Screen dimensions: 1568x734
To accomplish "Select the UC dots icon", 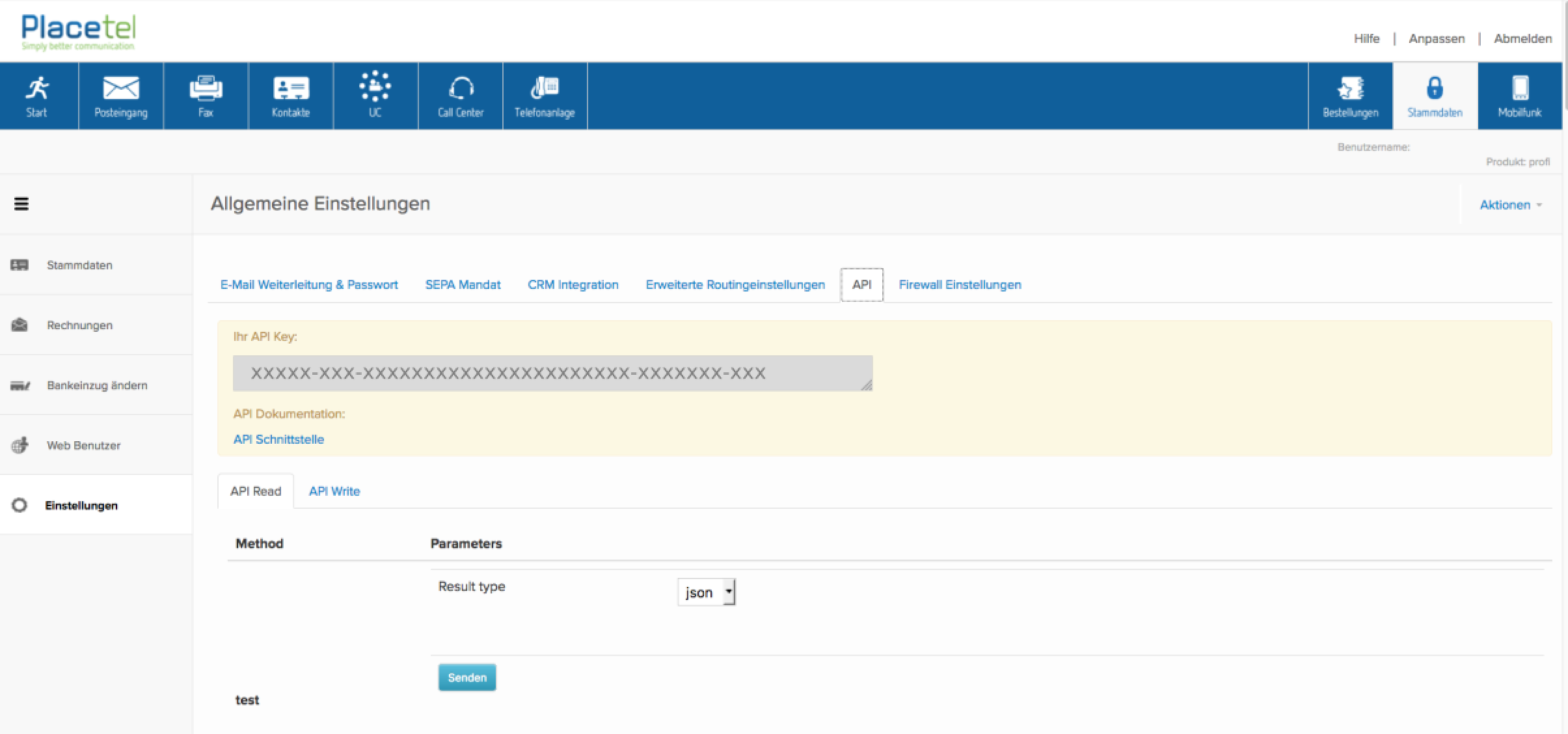I will coord(375,87).
